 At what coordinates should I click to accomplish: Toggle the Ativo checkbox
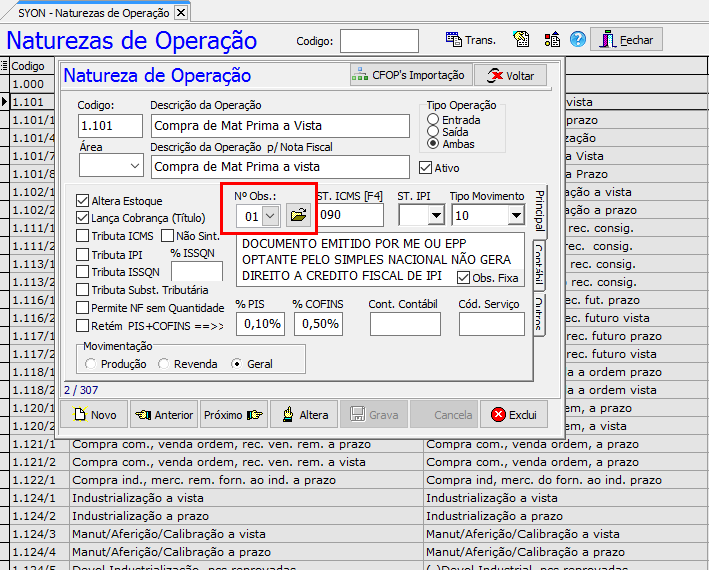point(425,168)
